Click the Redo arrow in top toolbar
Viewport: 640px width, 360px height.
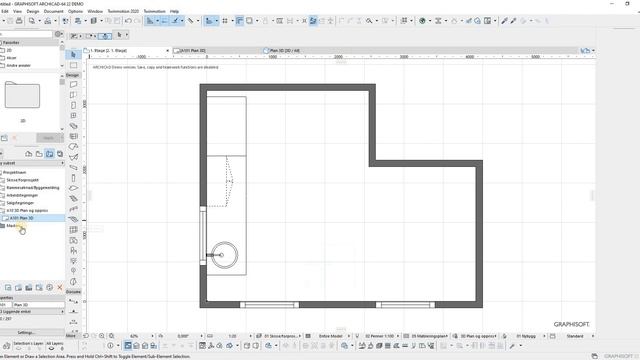(x=138, y=20)
